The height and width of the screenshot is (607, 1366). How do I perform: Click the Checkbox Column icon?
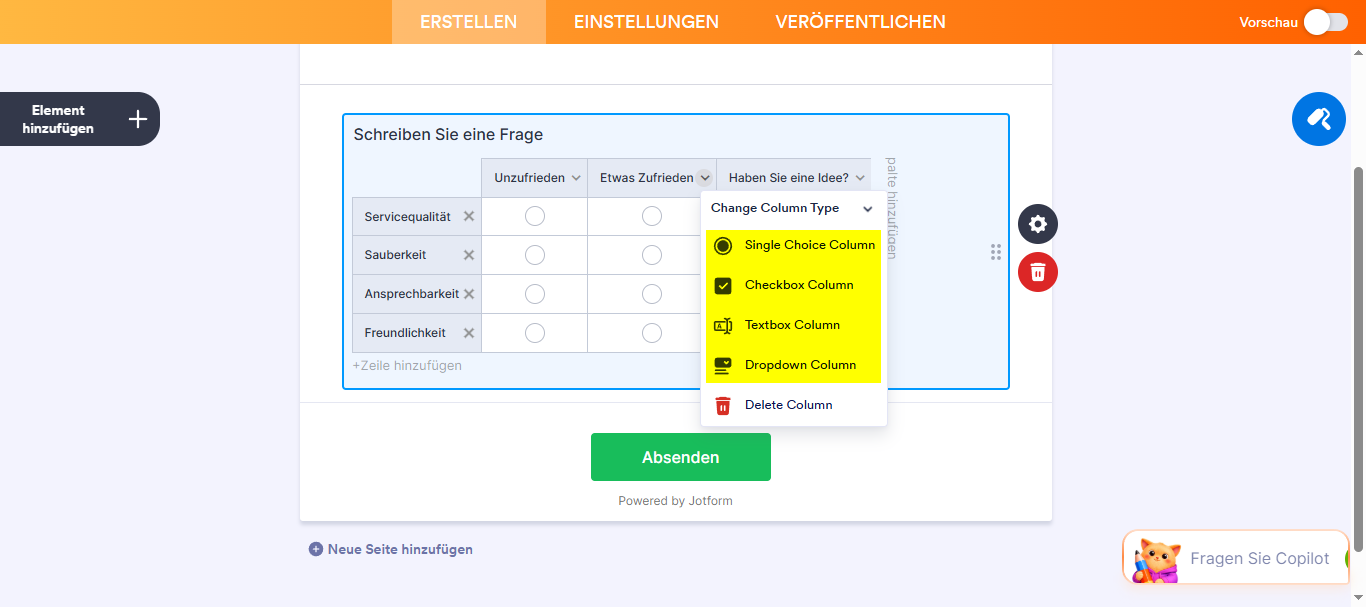click(723, 285)
